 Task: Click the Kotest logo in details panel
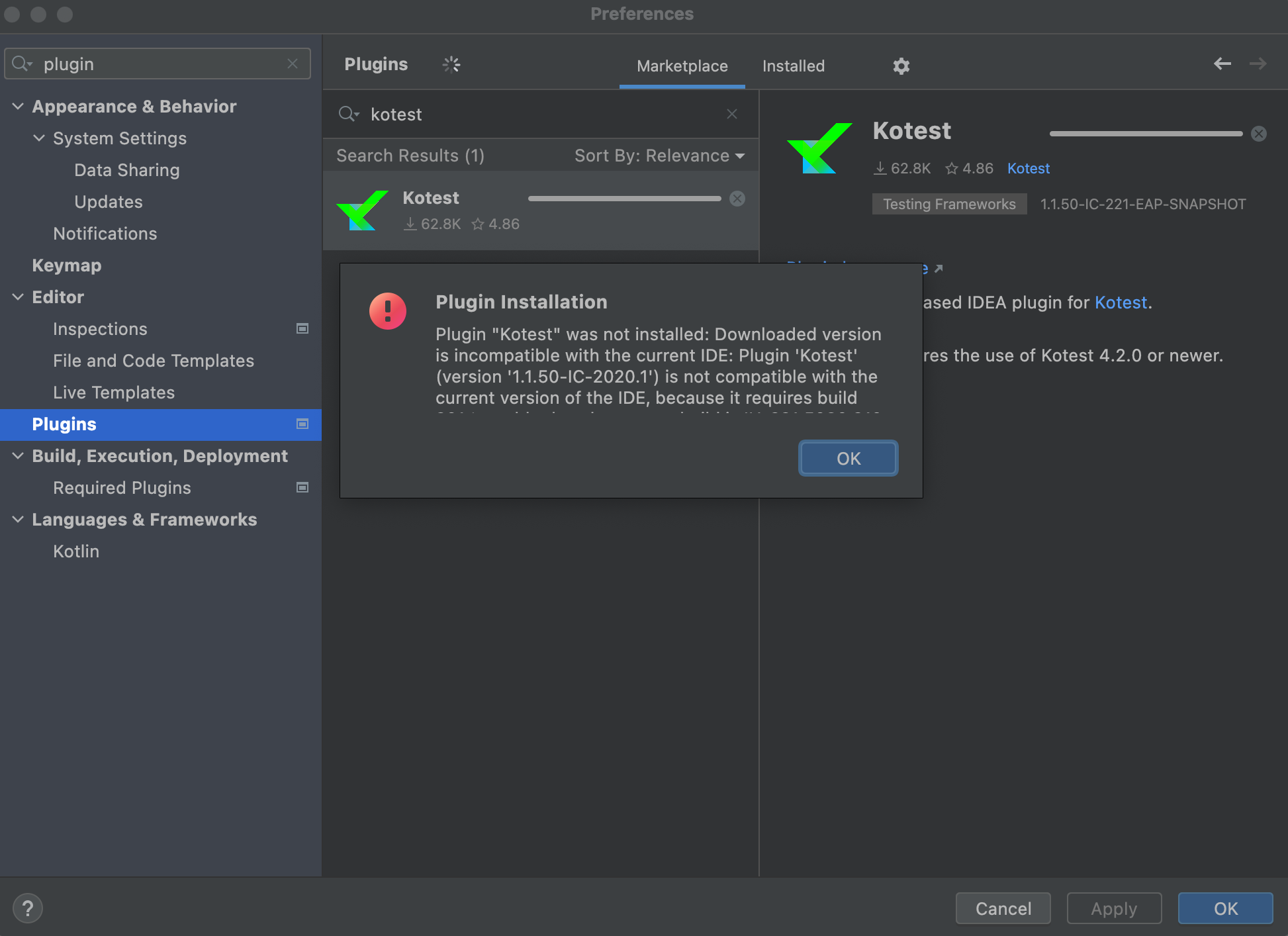820,149
